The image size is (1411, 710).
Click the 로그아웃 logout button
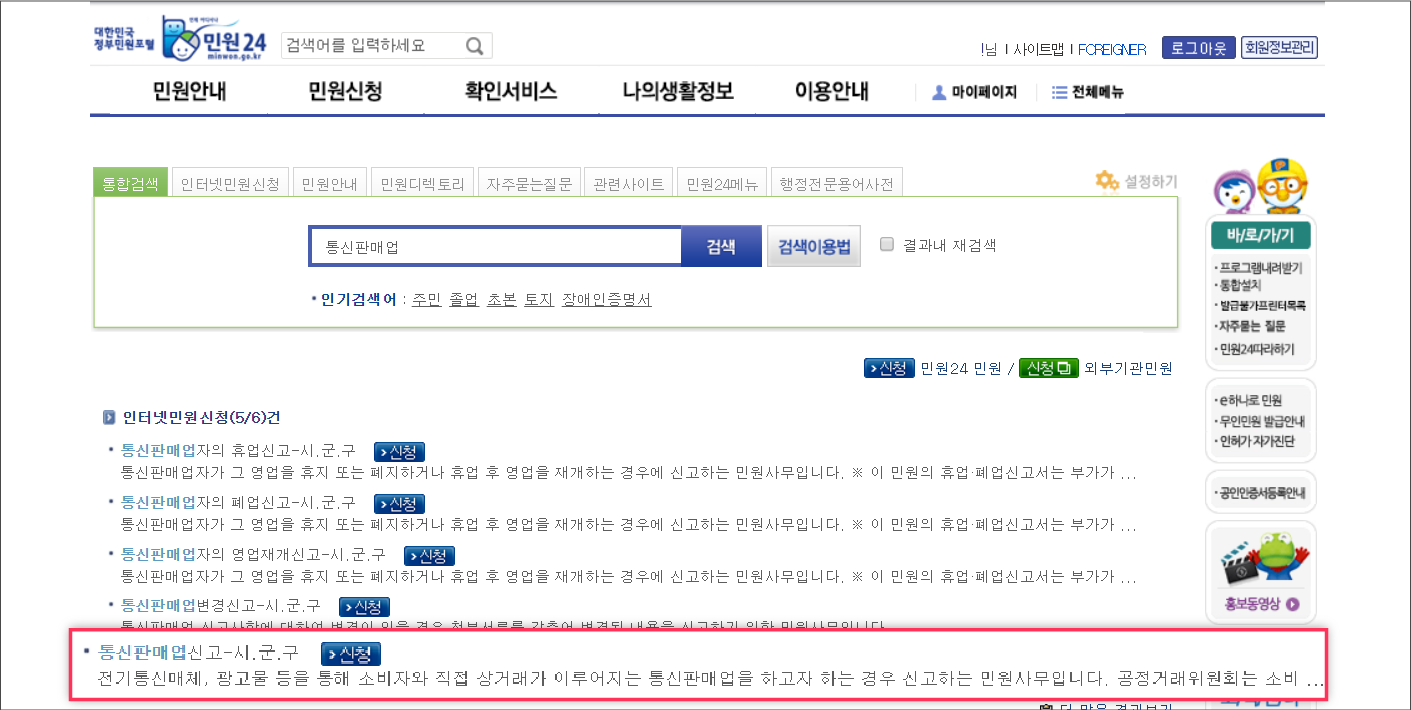tap(1197, 46)
